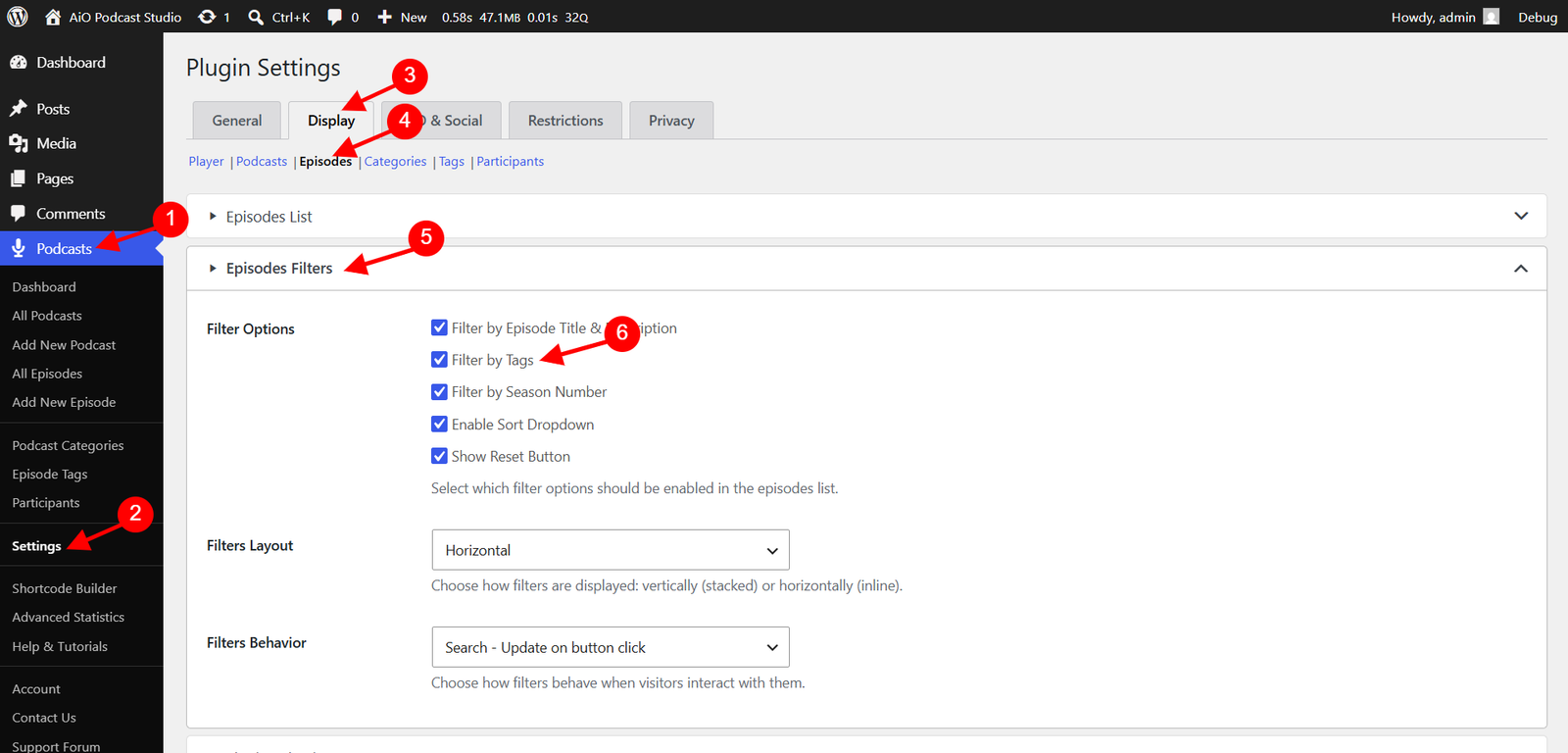This screenshot has width=1568, height=753.
Task: Open All Podcasts in sidebar
Action: [47, 316]
